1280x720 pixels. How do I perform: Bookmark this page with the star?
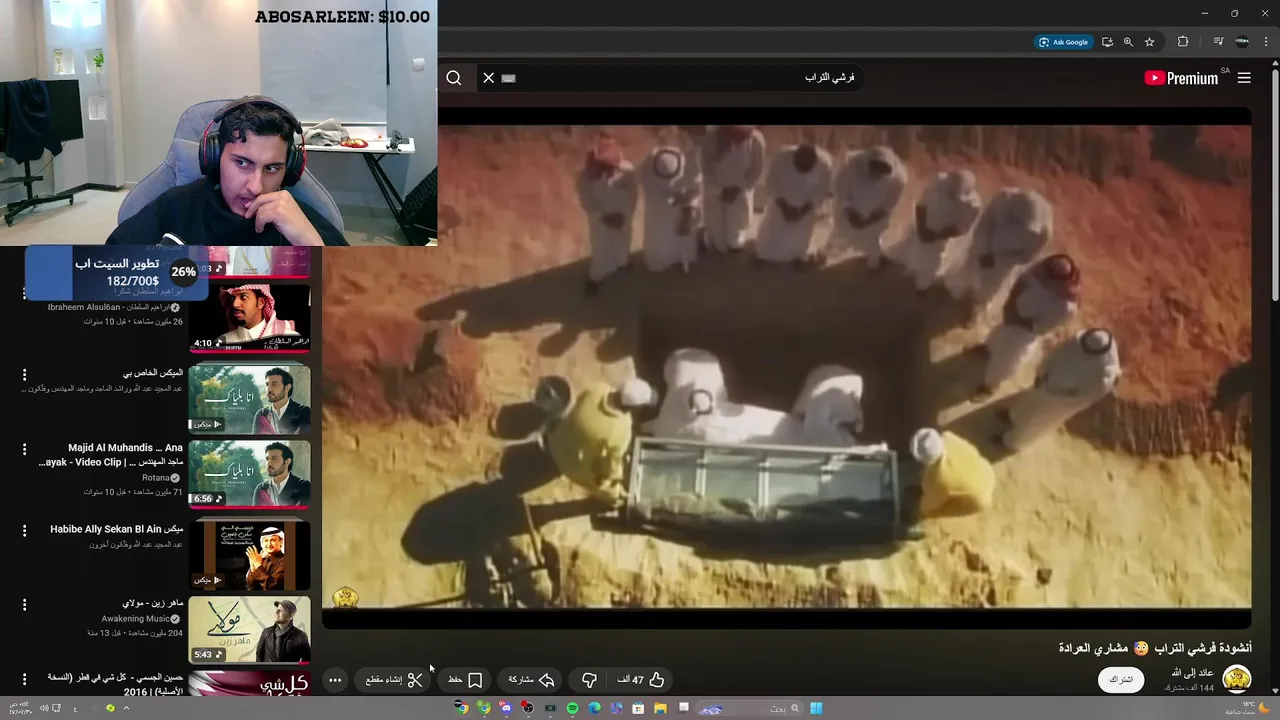pyautogui.click(x=1150, y=42)
